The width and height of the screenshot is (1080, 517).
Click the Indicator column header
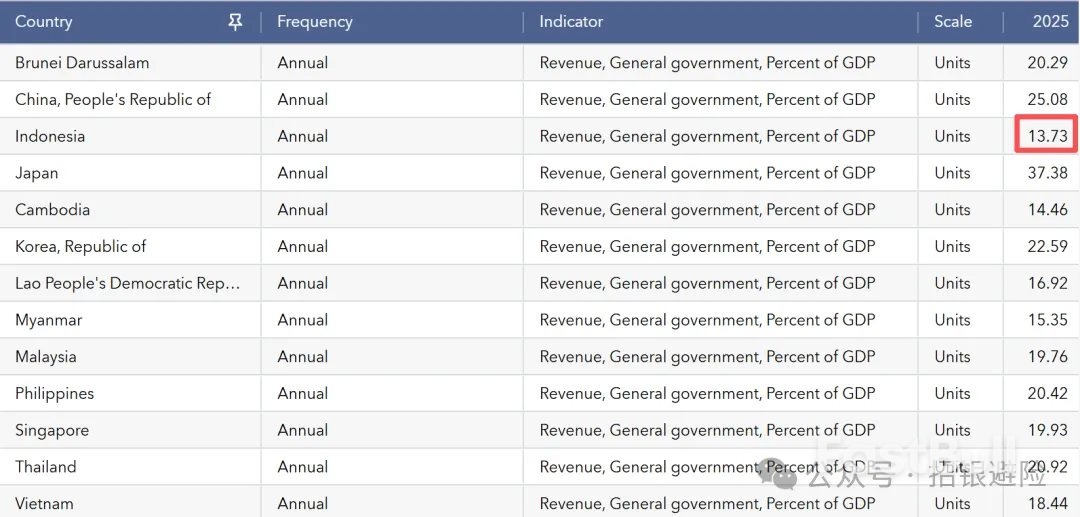coord(571,22)
